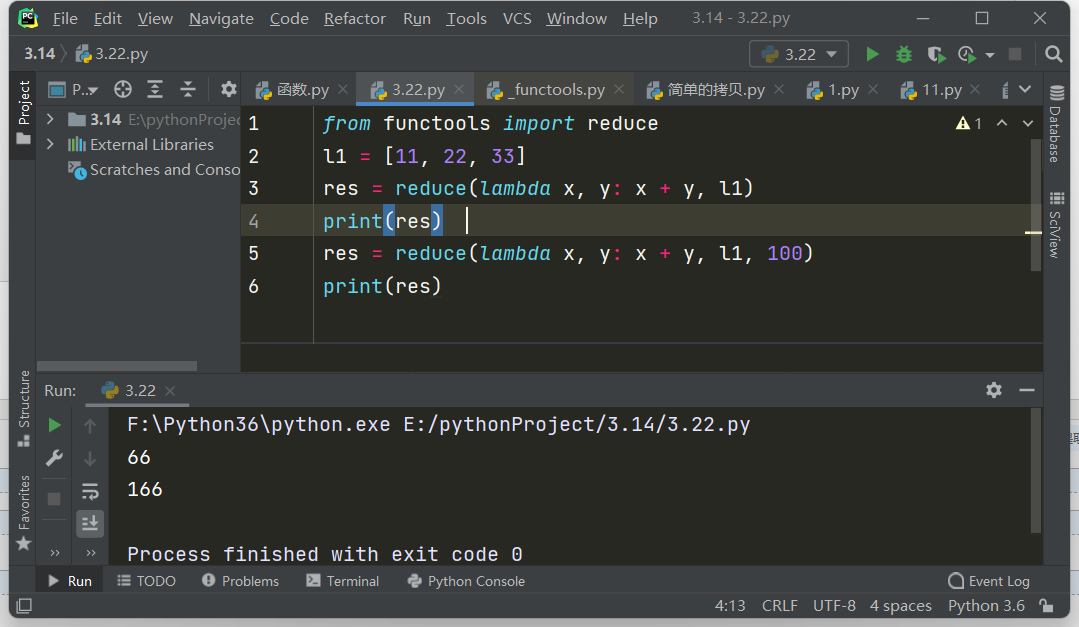Run the 3.22 configuration from the top toolbar

[872, 54]
